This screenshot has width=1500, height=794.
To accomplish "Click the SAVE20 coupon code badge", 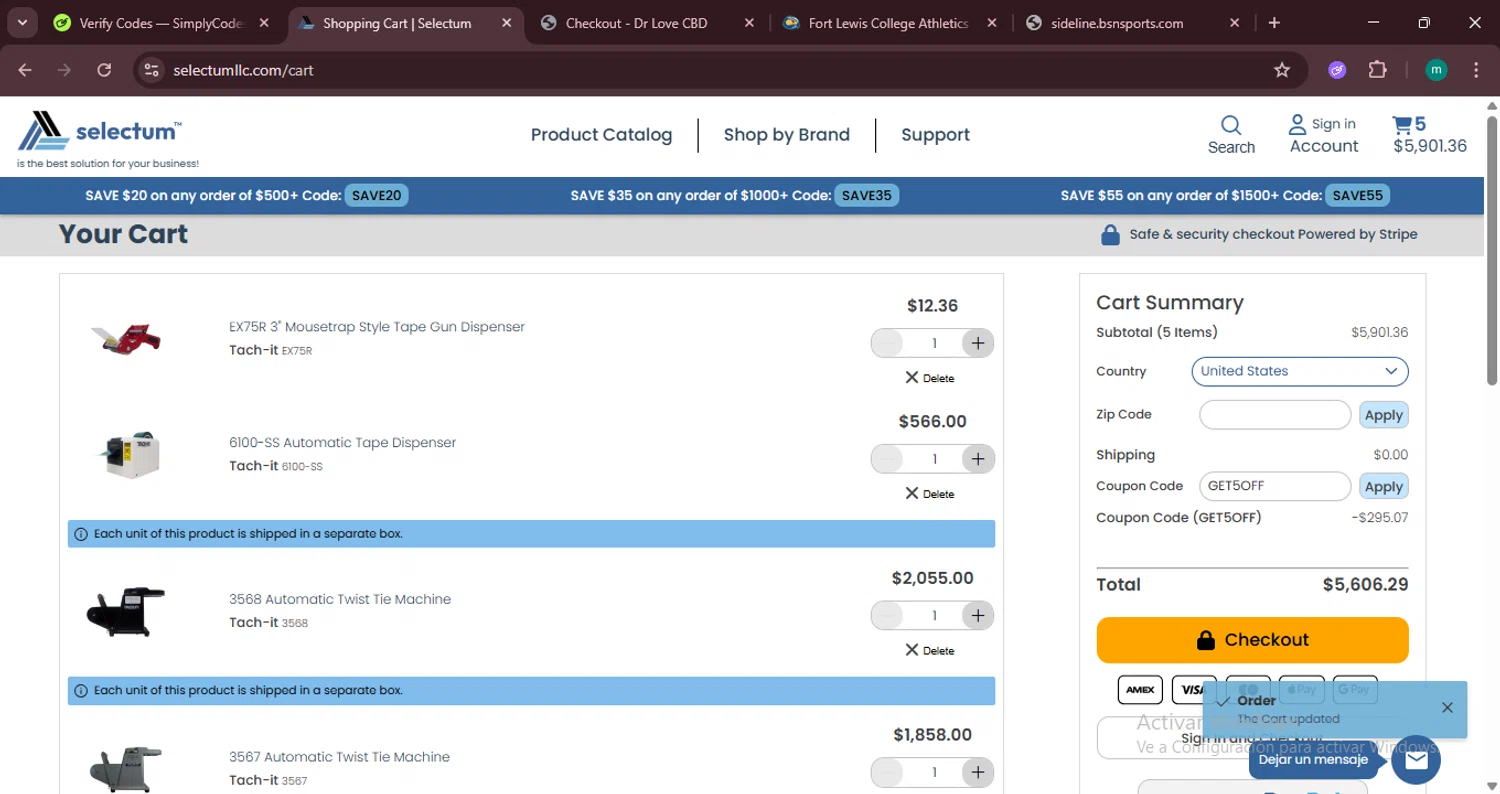I will 376,195.
